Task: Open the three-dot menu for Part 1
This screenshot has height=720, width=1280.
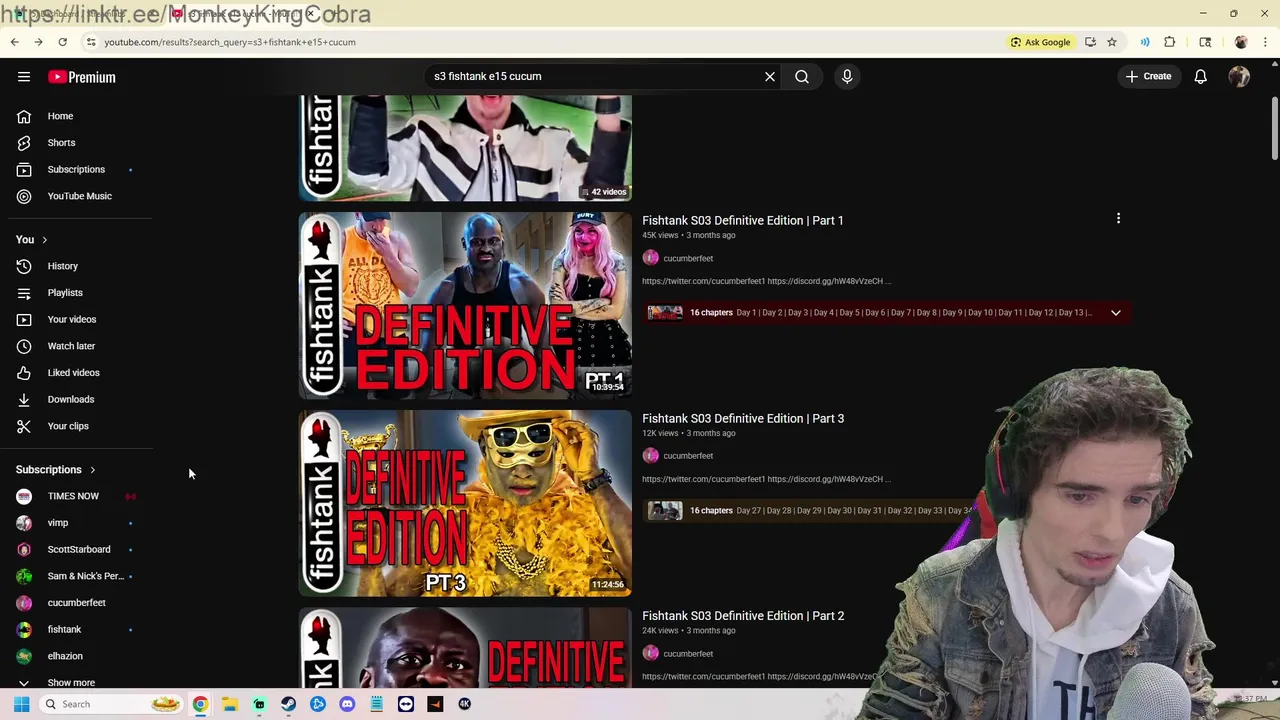Action: 1118,218
